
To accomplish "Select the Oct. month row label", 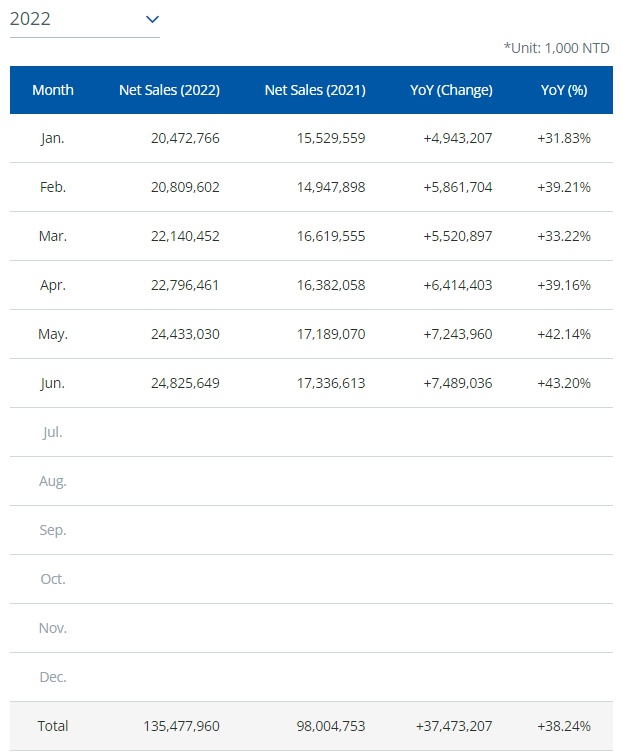I will click(53, 579).
